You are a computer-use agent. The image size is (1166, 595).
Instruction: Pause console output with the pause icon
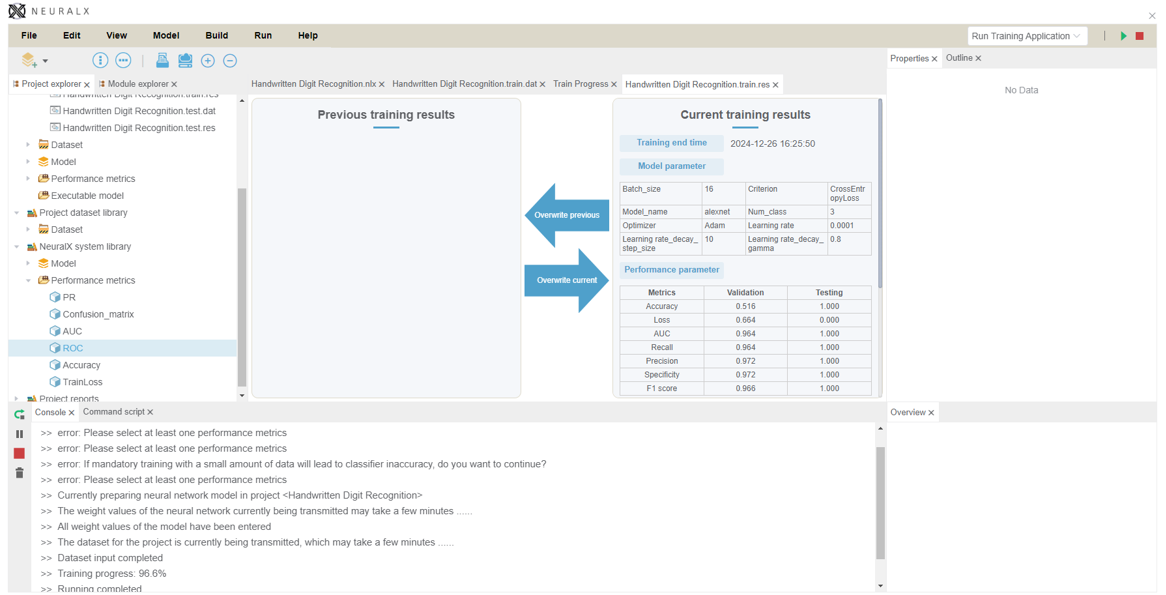19,434
